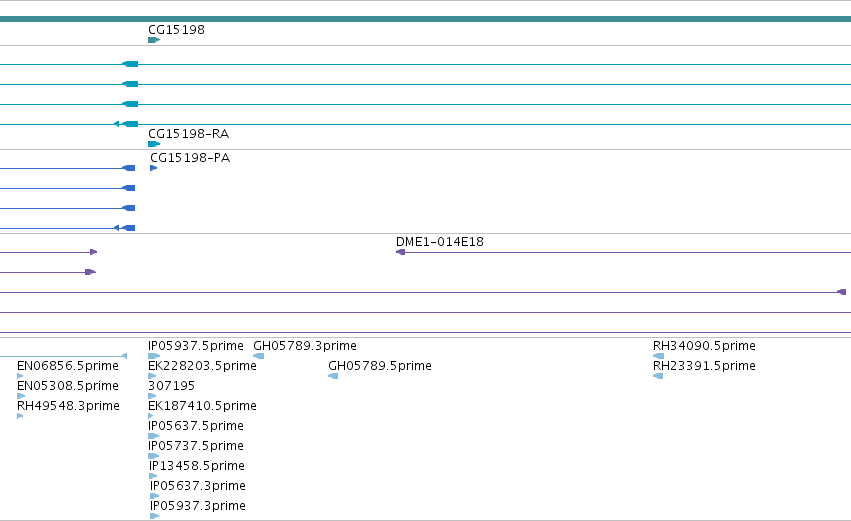This screenshot has height=521, width=851.
Task: Click the IP05937.3prime feature arrow
Action: (155, 516)
